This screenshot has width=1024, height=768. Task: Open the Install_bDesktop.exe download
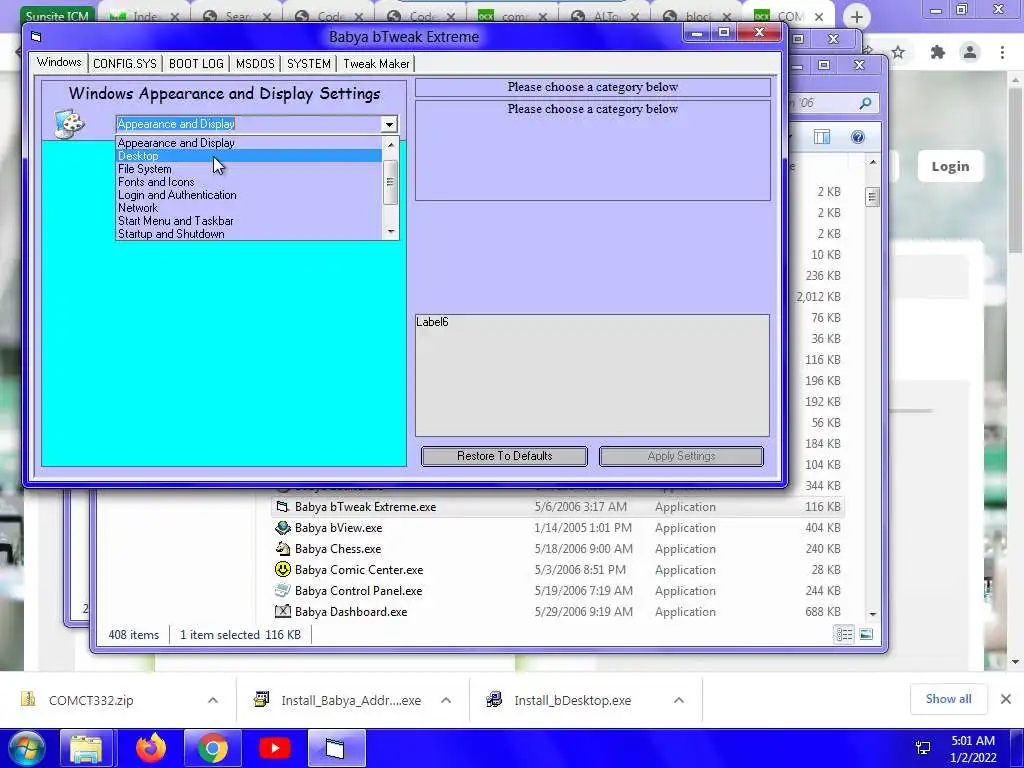[572, 700]
